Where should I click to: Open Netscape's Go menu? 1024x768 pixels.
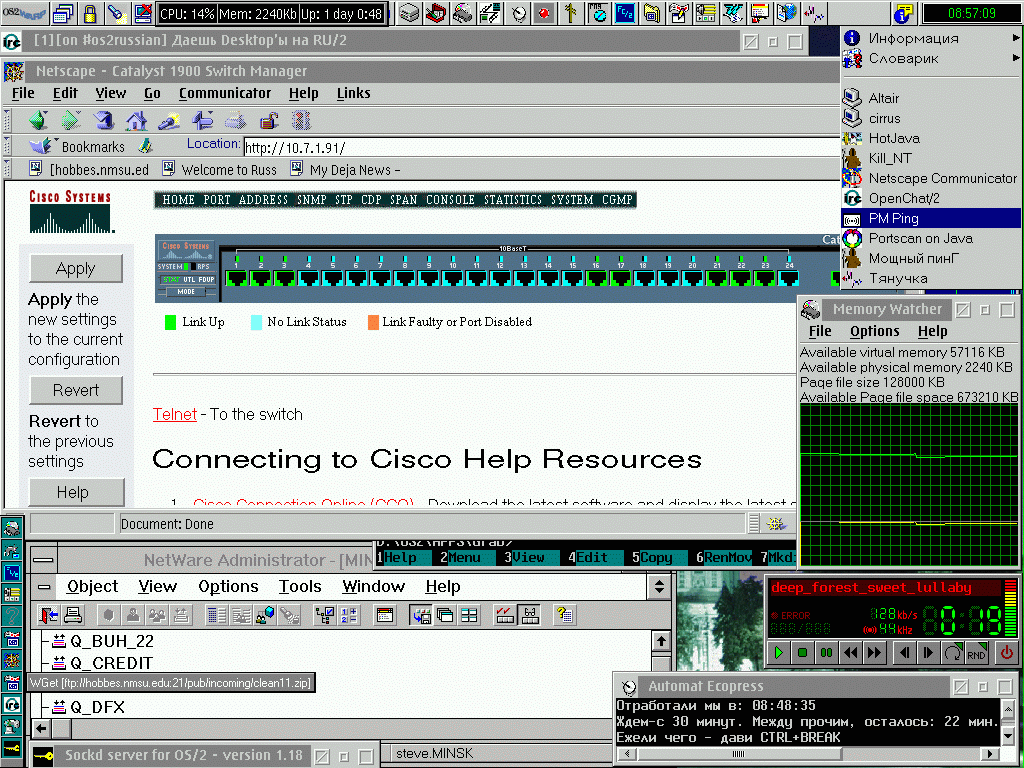[x=152, y=93]
